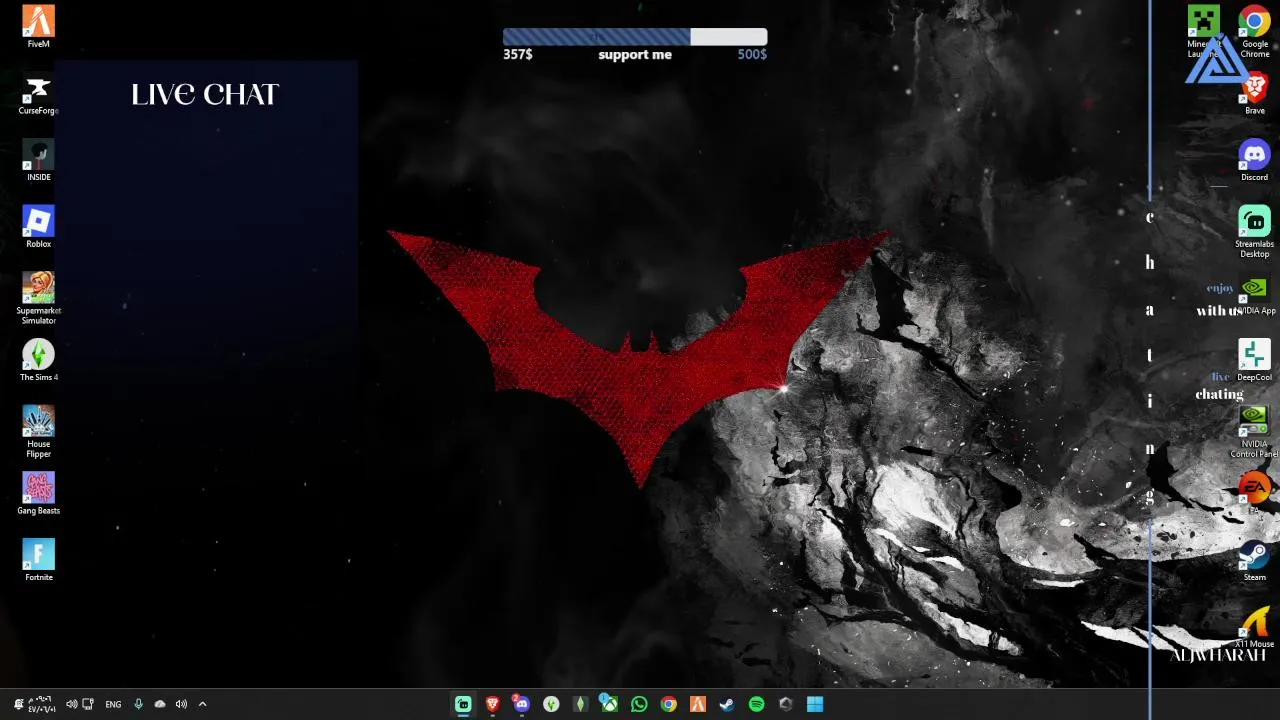Select the Streamlabs Desktop shortcut icon
Image resolution: width=1280 pixels, height=720 pixels.
tap(1254, 232)
